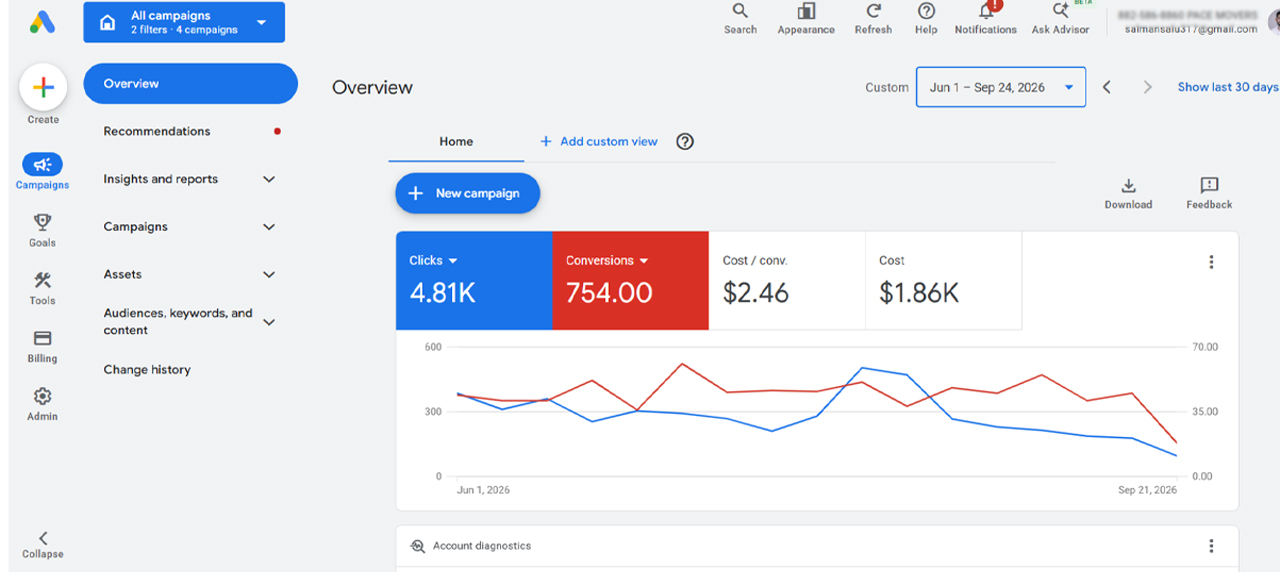The width and height of the screenshot is (1280, 572).
Task: Open the Notifications bell icon
Action: coord(986,10)
